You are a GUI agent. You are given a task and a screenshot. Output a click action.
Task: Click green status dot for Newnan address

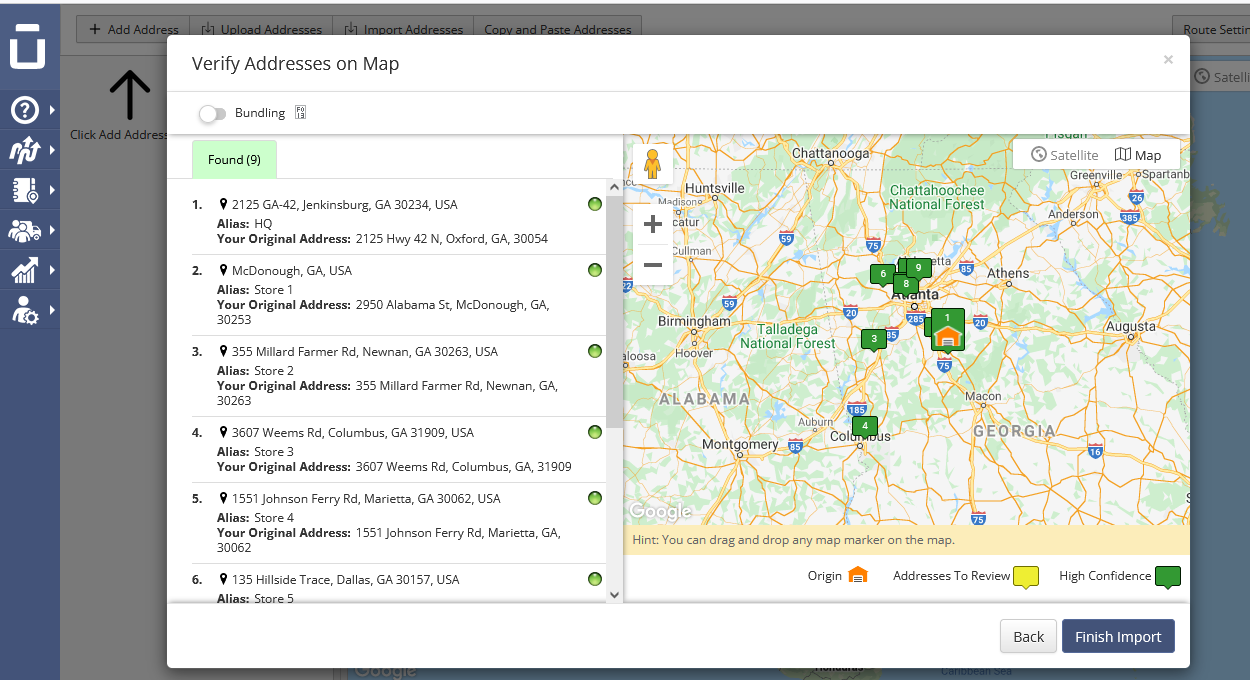coord(595,351)
